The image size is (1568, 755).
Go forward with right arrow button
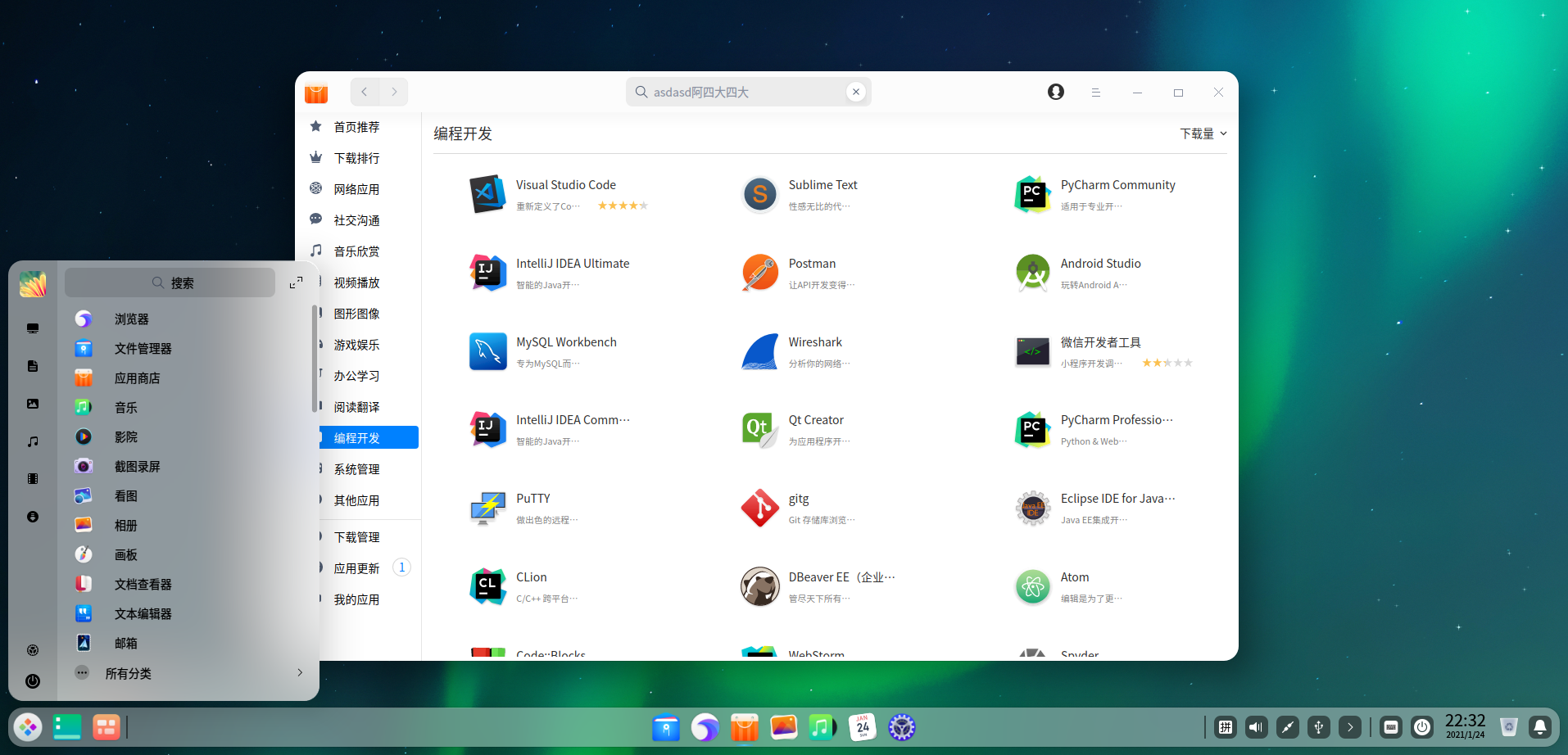394,92
